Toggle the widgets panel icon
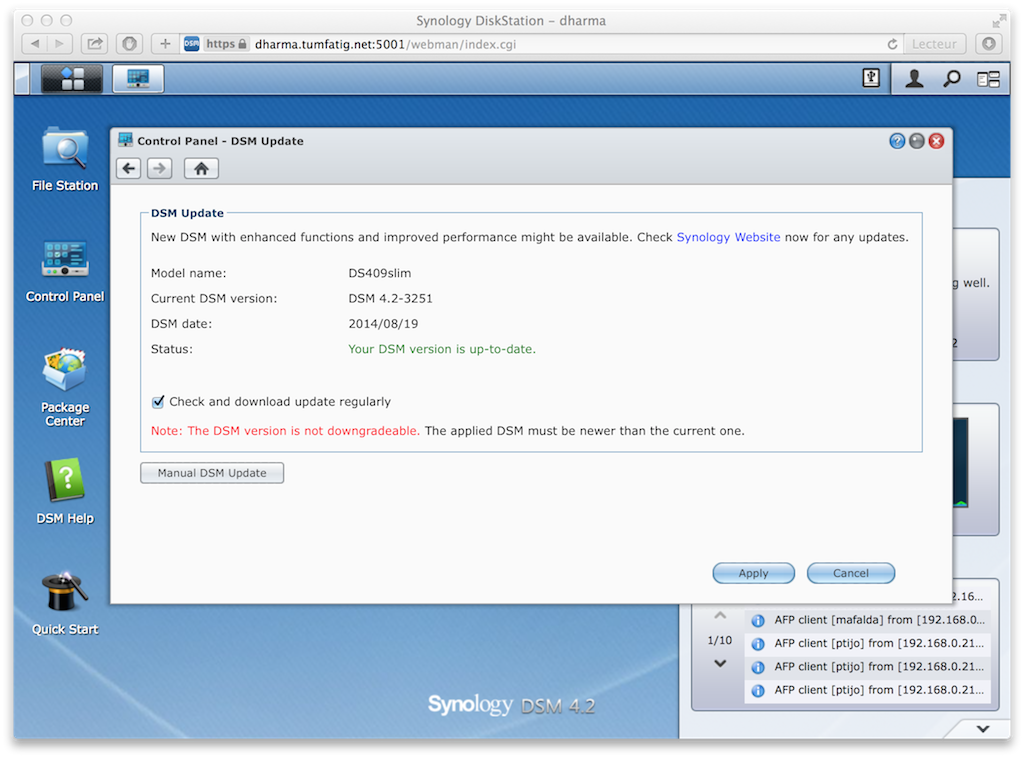This screenshot has height=758, width=1024. point(988,79)
